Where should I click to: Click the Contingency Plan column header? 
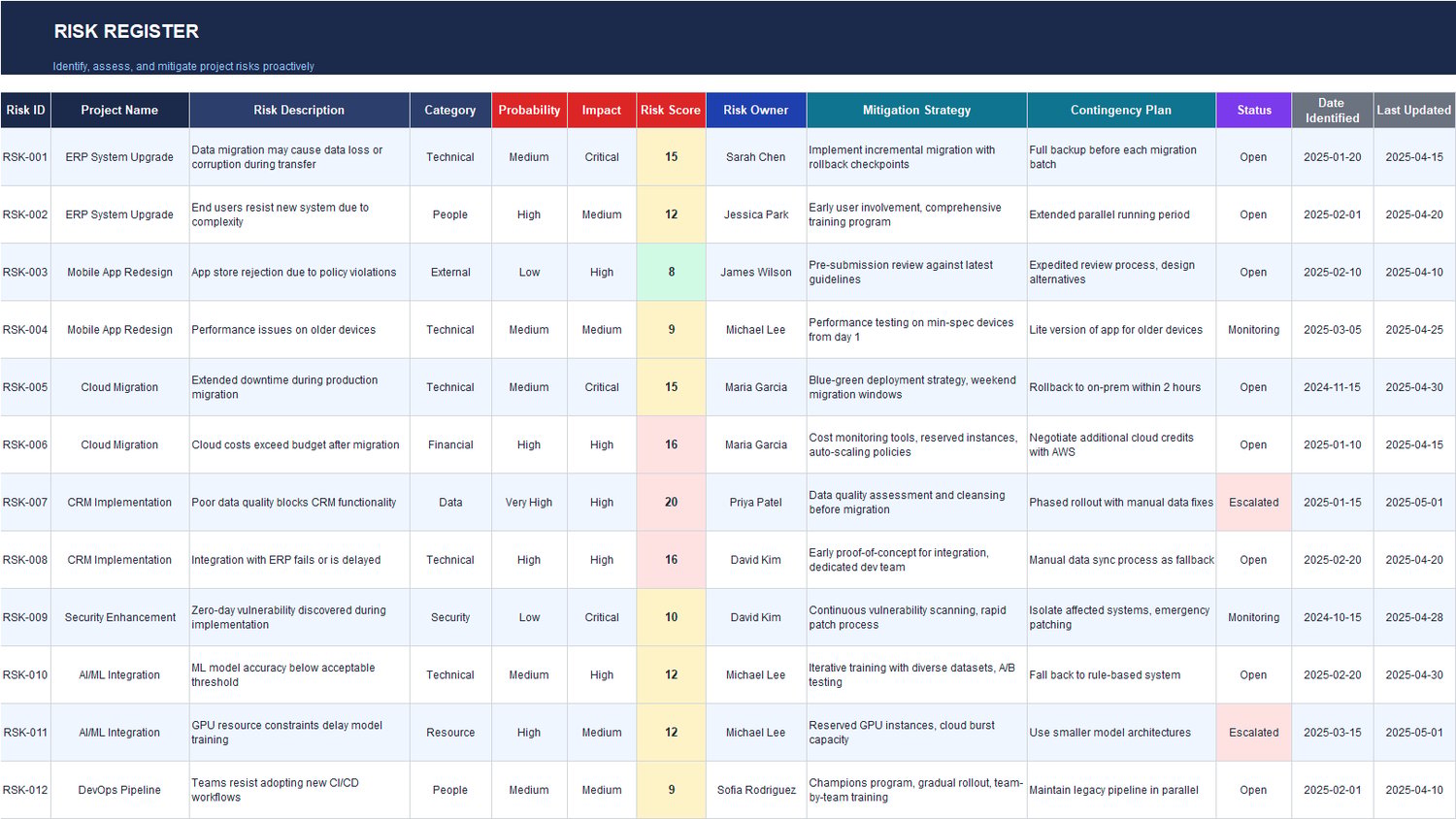click(1121, 110)
